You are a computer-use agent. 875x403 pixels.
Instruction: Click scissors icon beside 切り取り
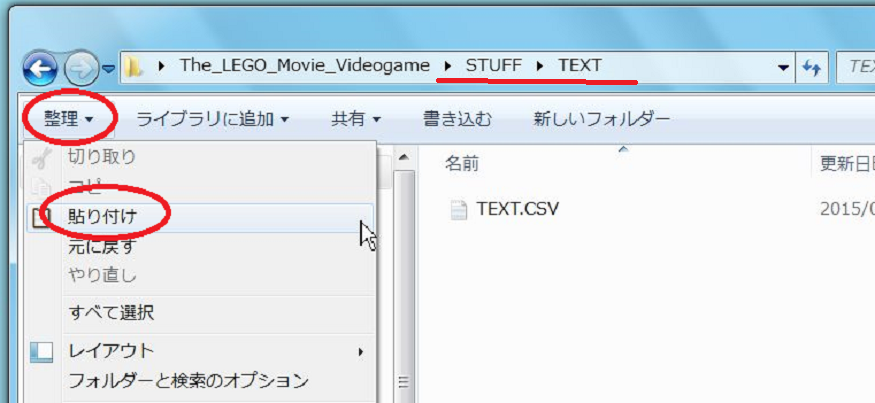click(x=41, y=159)
